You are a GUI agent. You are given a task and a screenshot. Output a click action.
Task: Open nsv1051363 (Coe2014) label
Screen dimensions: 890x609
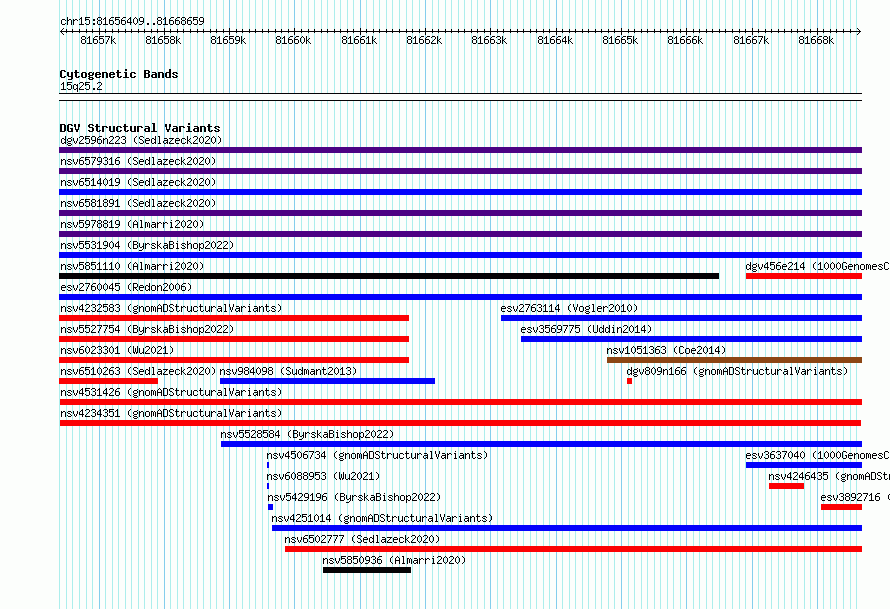666,350
